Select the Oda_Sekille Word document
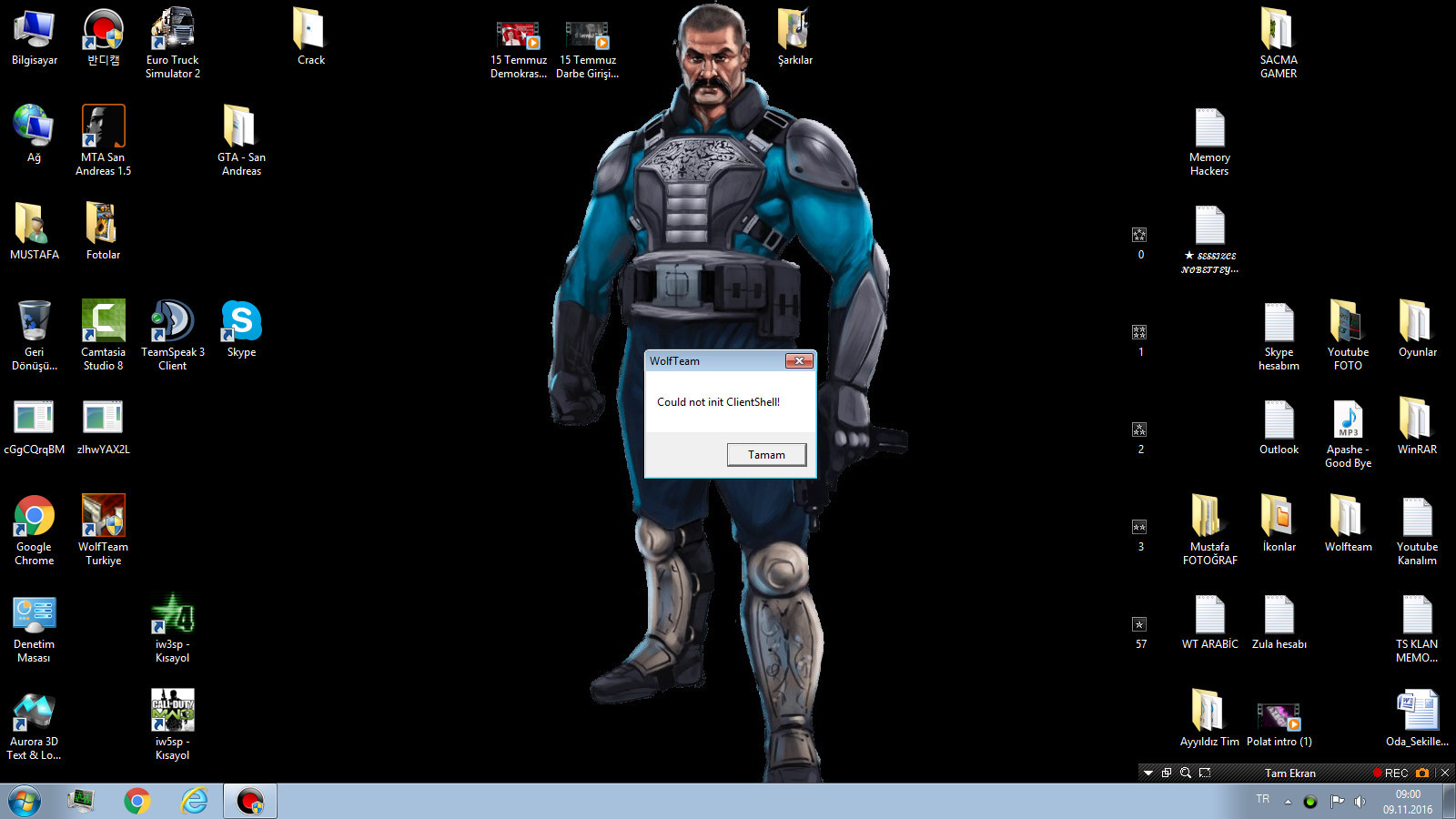1456x819 pixels. pyautogui.click(x=1418, y=719)
